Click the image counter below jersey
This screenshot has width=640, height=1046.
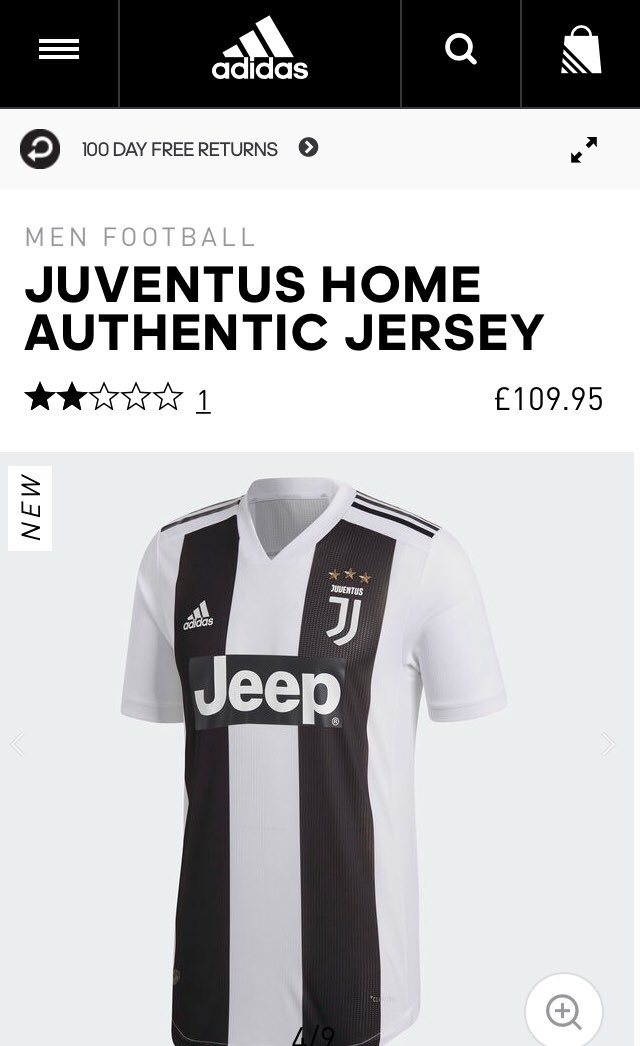click(312, 1036)
